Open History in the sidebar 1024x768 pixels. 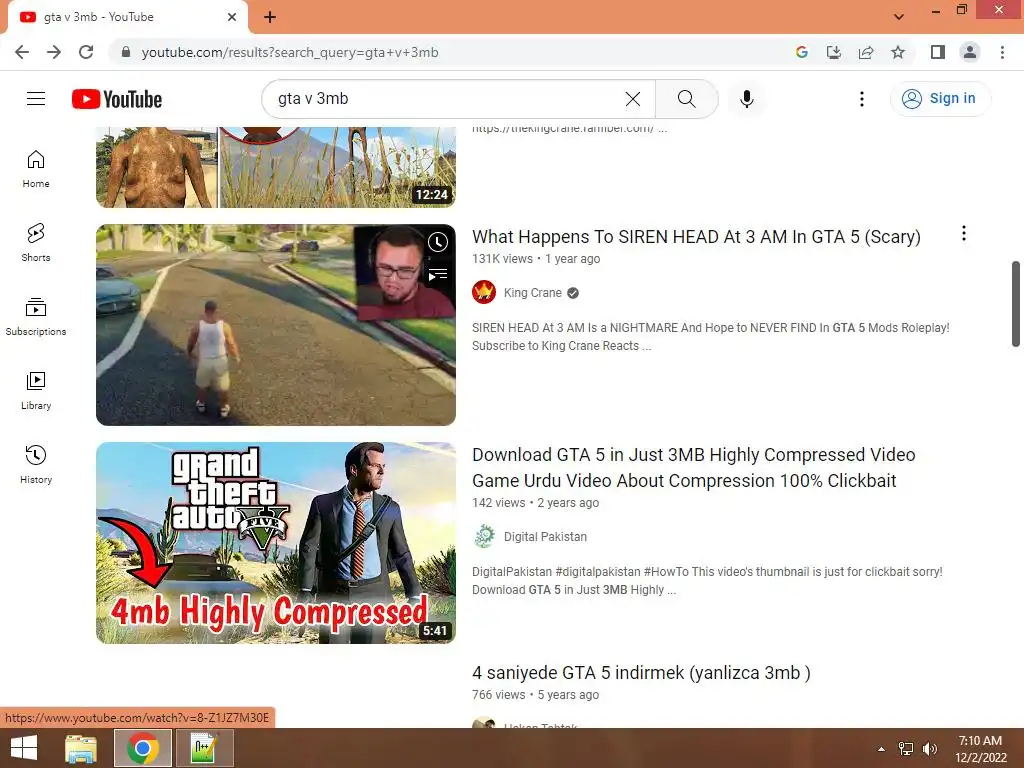click(x=36, y=464)
